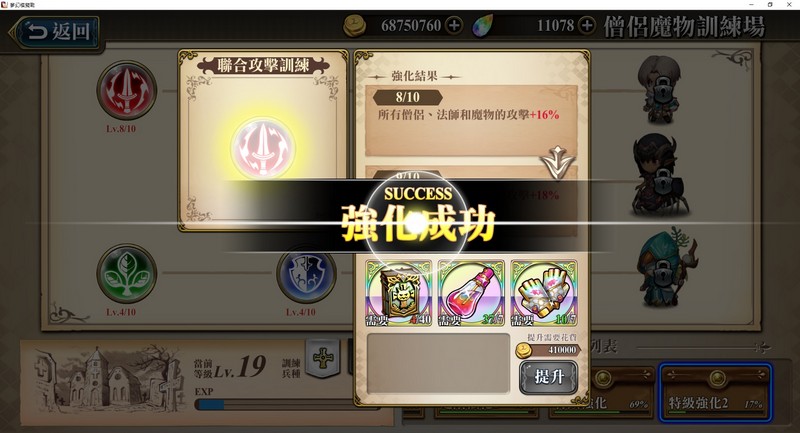Click the 提升 upgrade button
Image resolution: width=800 pixels, height=433 pixels.
[x=548, y=377]
